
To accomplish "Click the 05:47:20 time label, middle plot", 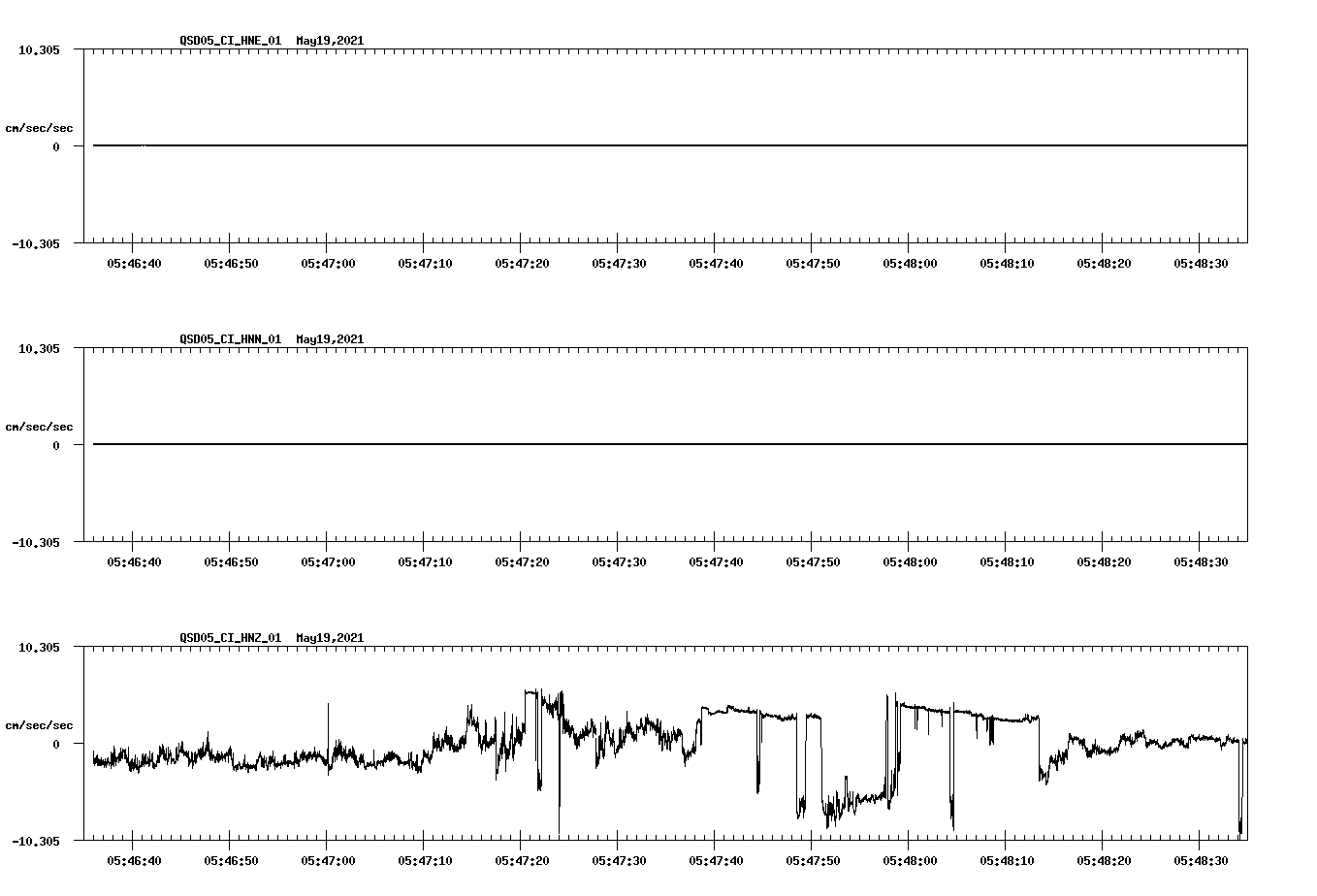I will pos(523,560).
